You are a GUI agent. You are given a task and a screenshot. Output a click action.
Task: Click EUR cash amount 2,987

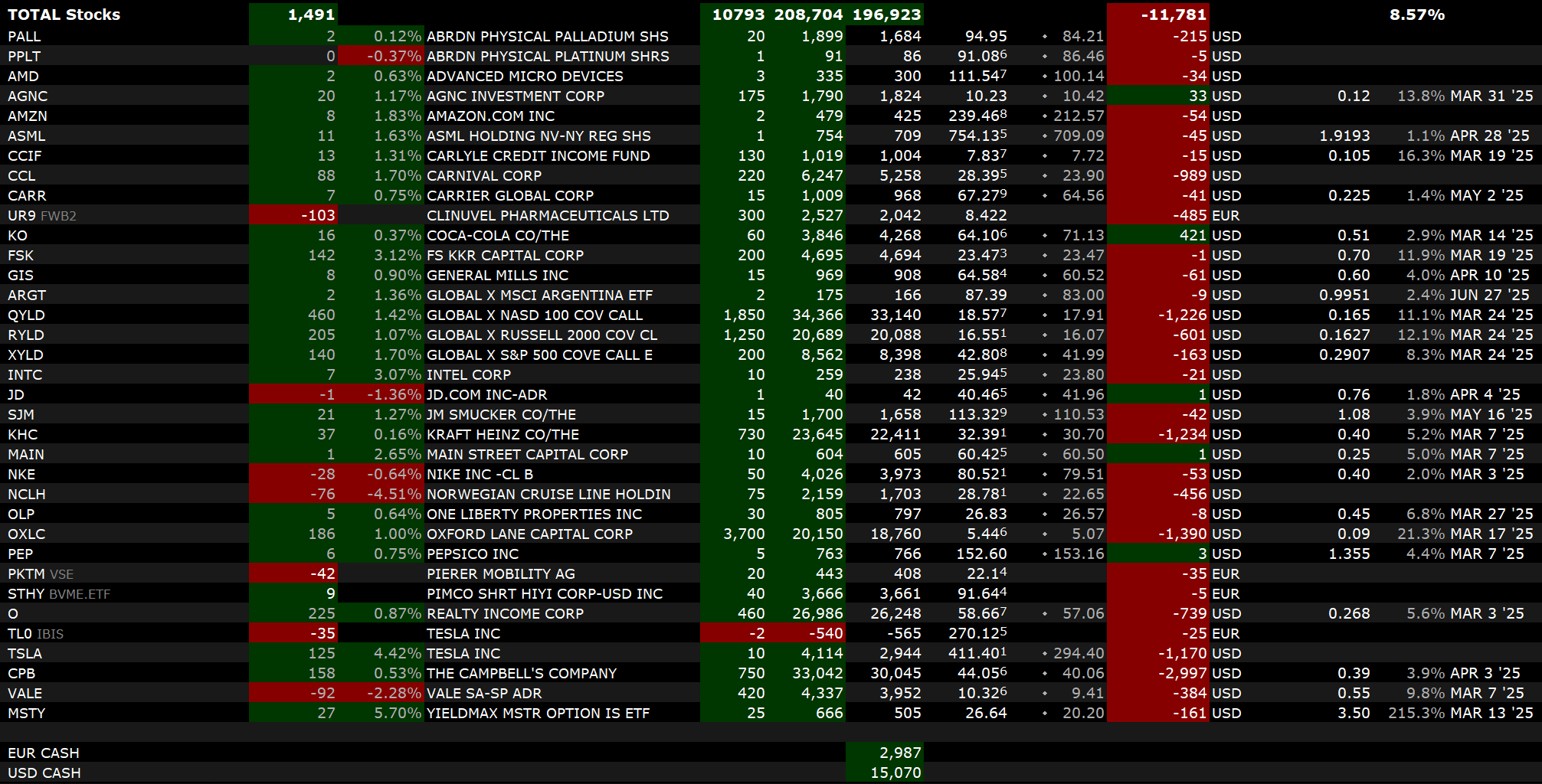[x=900, y=753]
